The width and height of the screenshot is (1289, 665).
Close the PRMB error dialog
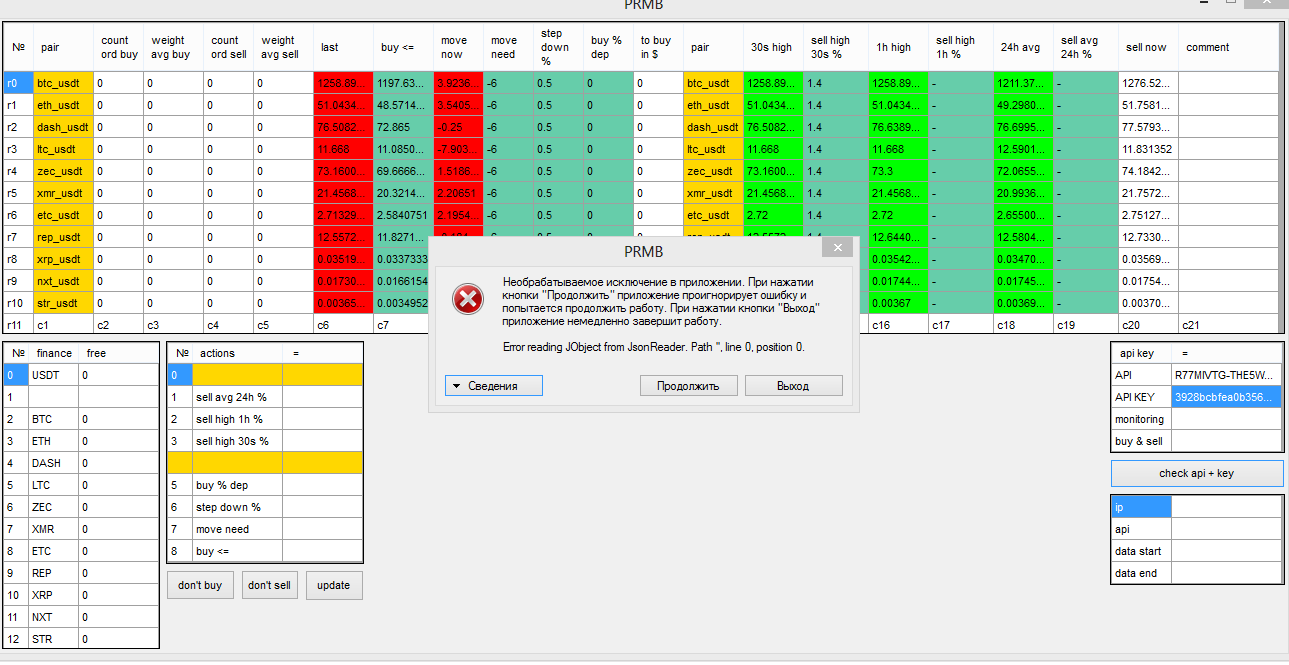[838, 248]
